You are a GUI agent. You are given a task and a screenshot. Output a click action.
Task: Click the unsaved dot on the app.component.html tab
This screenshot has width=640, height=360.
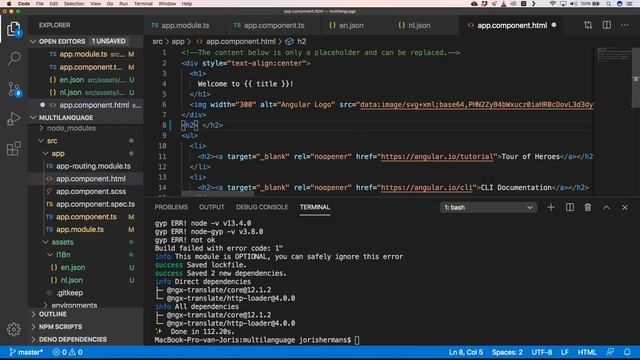coord(554,25)
